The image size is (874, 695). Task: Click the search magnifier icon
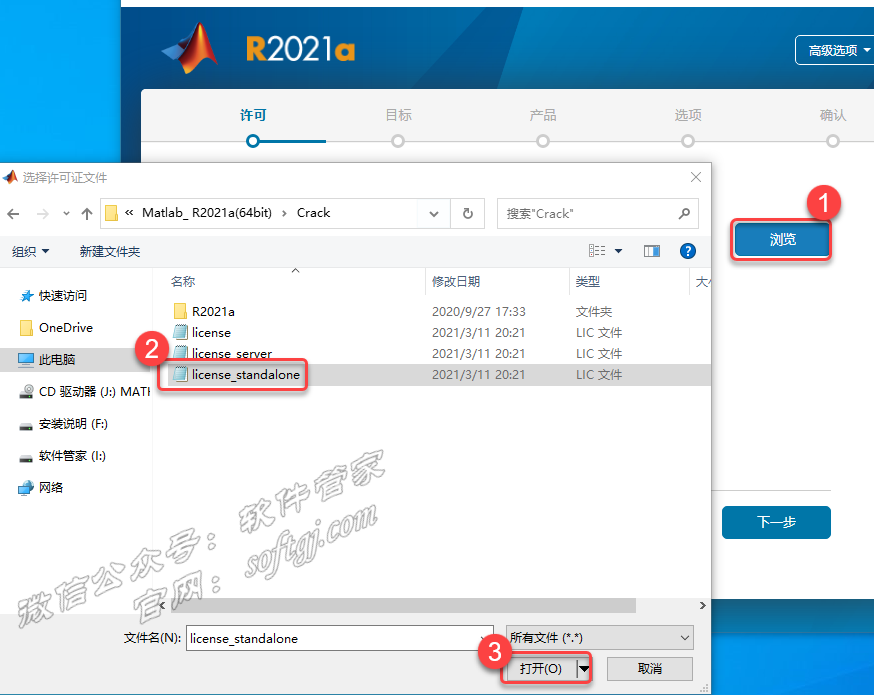pos(684,213)
